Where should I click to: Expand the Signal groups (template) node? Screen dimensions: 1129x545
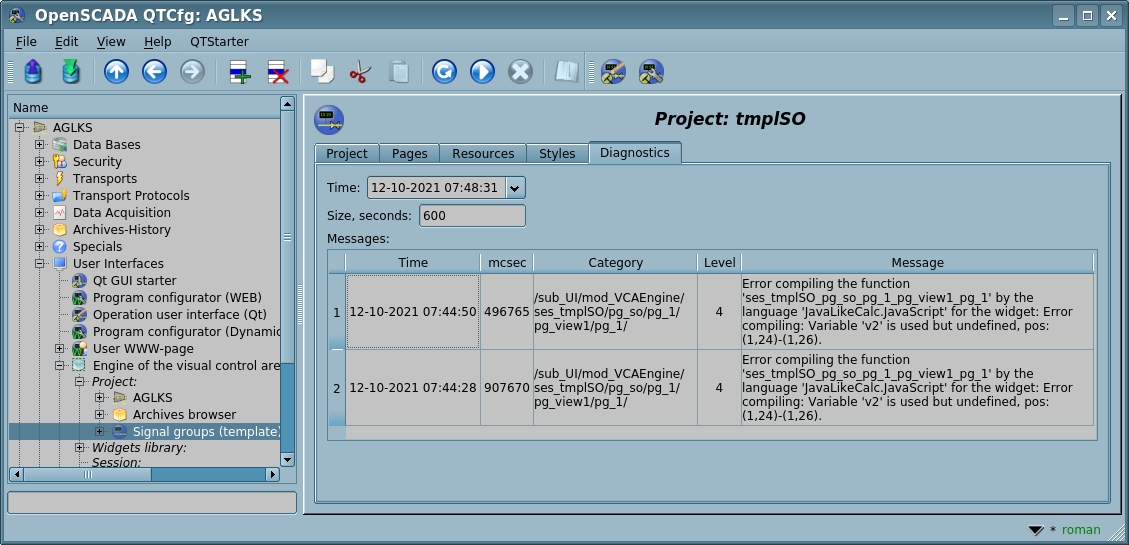click(100, 431)
